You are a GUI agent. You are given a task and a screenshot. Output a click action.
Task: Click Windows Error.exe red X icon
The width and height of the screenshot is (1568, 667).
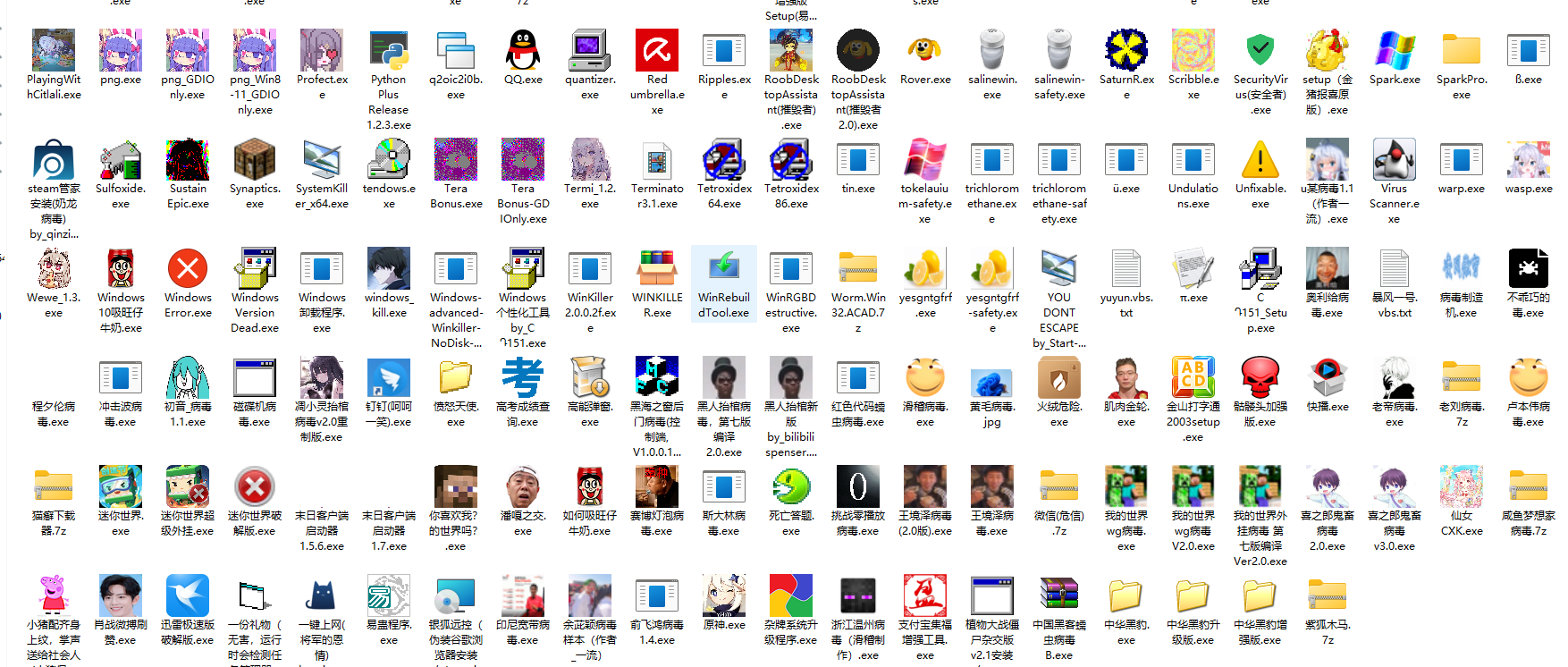click(188, 269)
